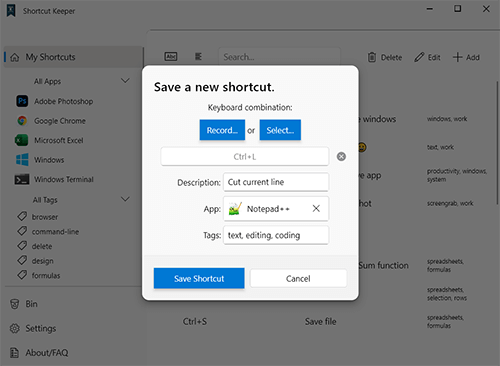Select the Windows Terminal app icon
The height and width of the screenshot is (366, 500).
point(22,179)
